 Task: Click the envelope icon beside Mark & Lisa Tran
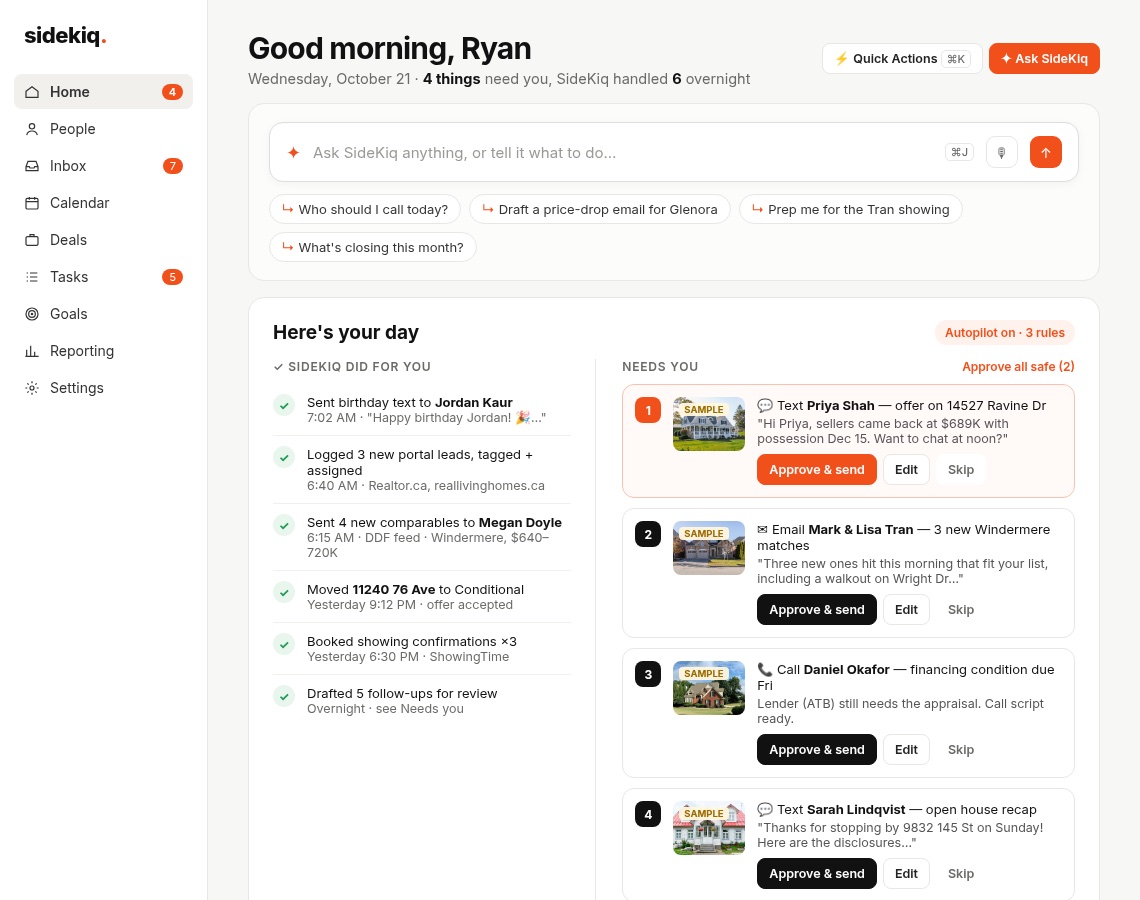click(763, 529)
